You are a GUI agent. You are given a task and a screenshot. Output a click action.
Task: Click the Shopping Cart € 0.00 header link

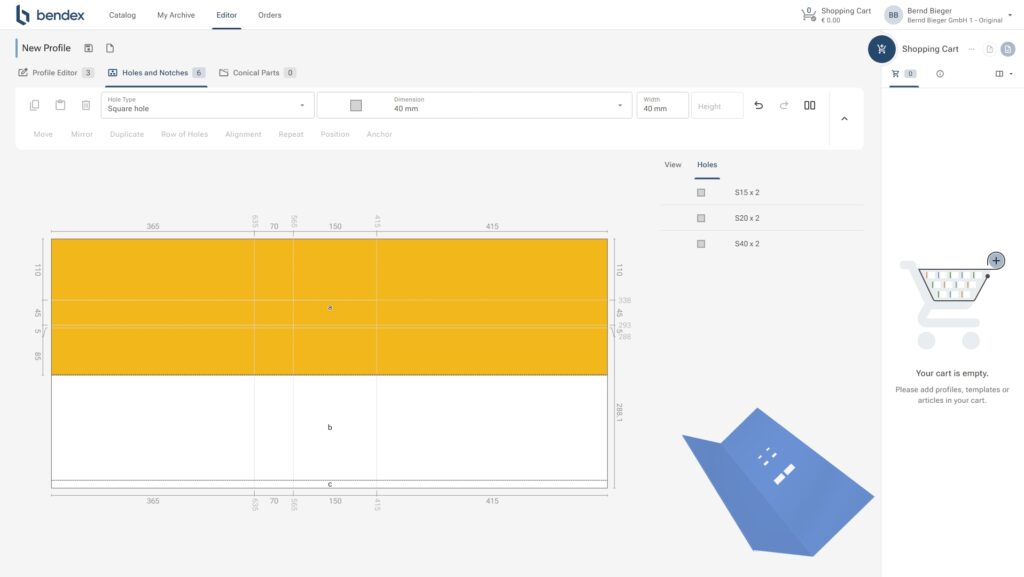click(836, 15)
